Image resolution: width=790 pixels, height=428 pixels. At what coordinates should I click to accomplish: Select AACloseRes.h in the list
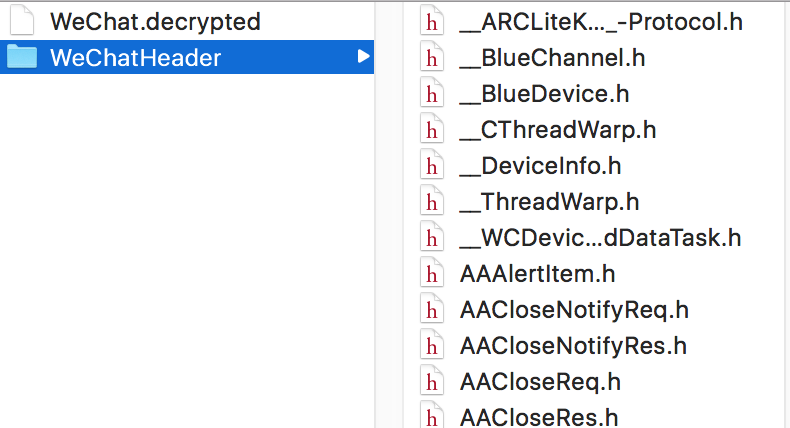[539, 417]
